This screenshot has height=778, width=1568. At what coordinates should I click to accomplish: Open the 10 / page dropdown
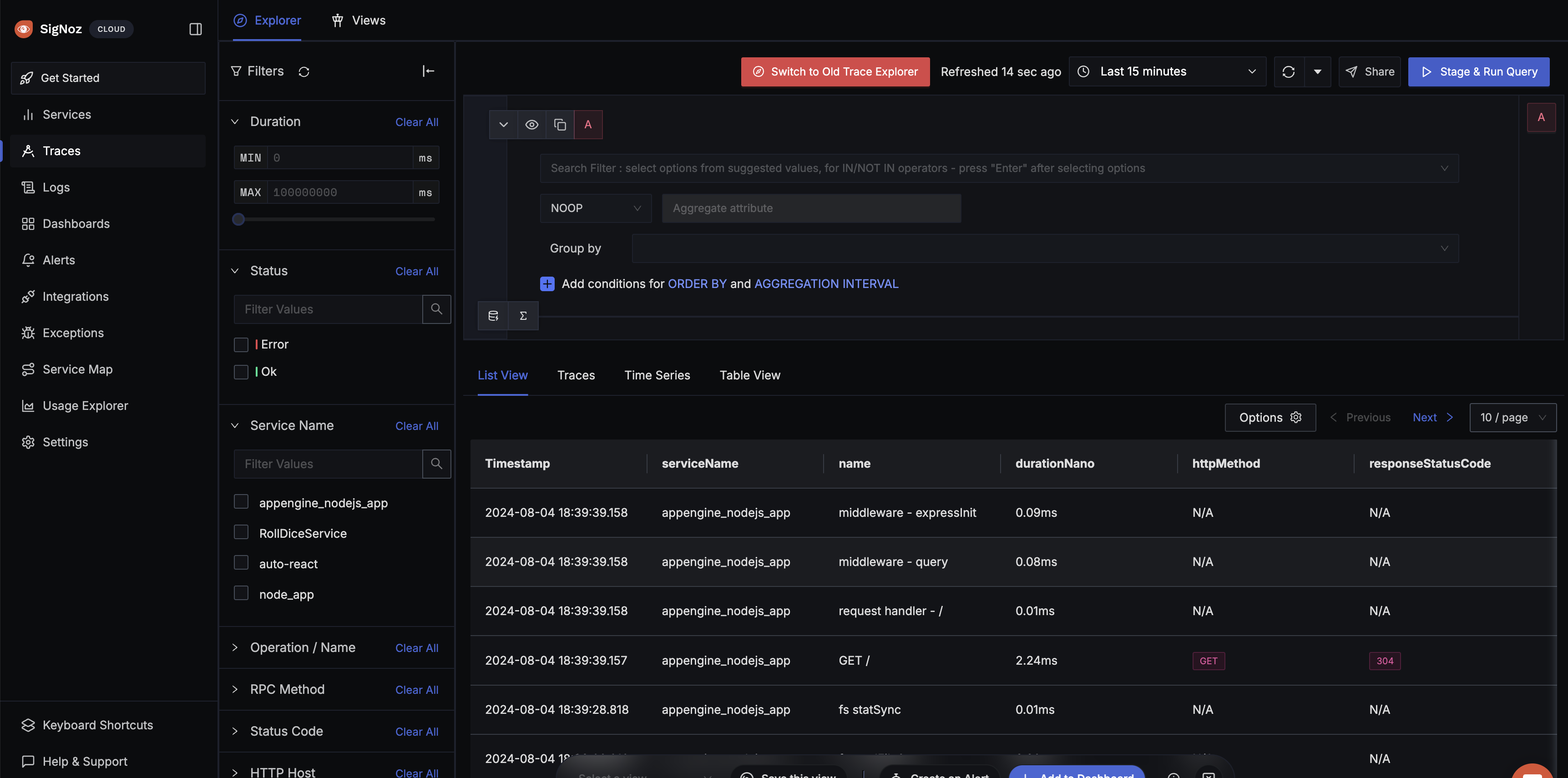pyautogui.click(x=1512, y=418)
